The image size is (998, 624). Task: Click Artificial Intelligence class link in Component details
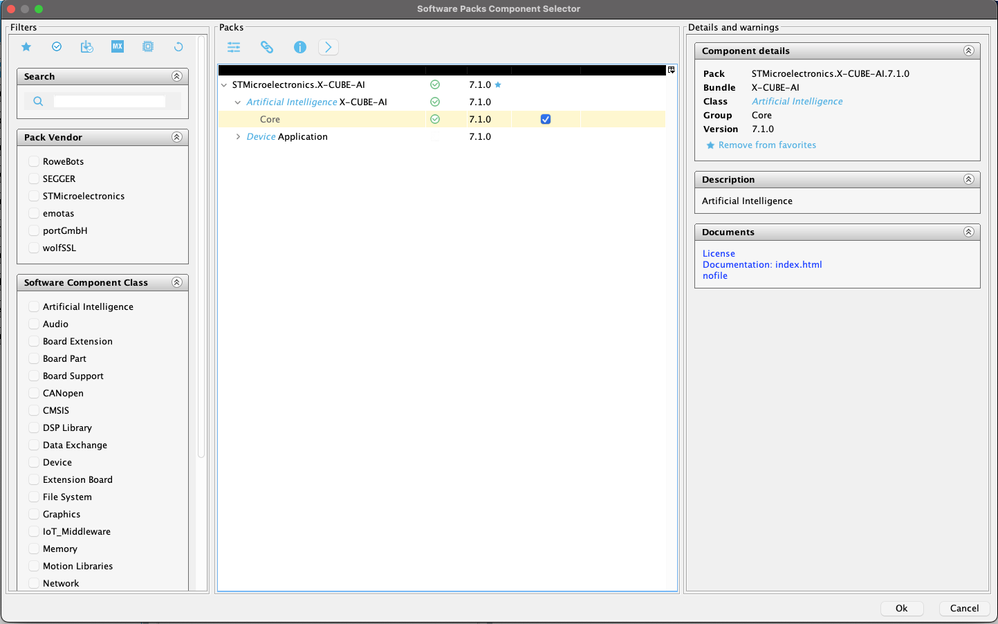pyautogui.click(x=797, y=101)
